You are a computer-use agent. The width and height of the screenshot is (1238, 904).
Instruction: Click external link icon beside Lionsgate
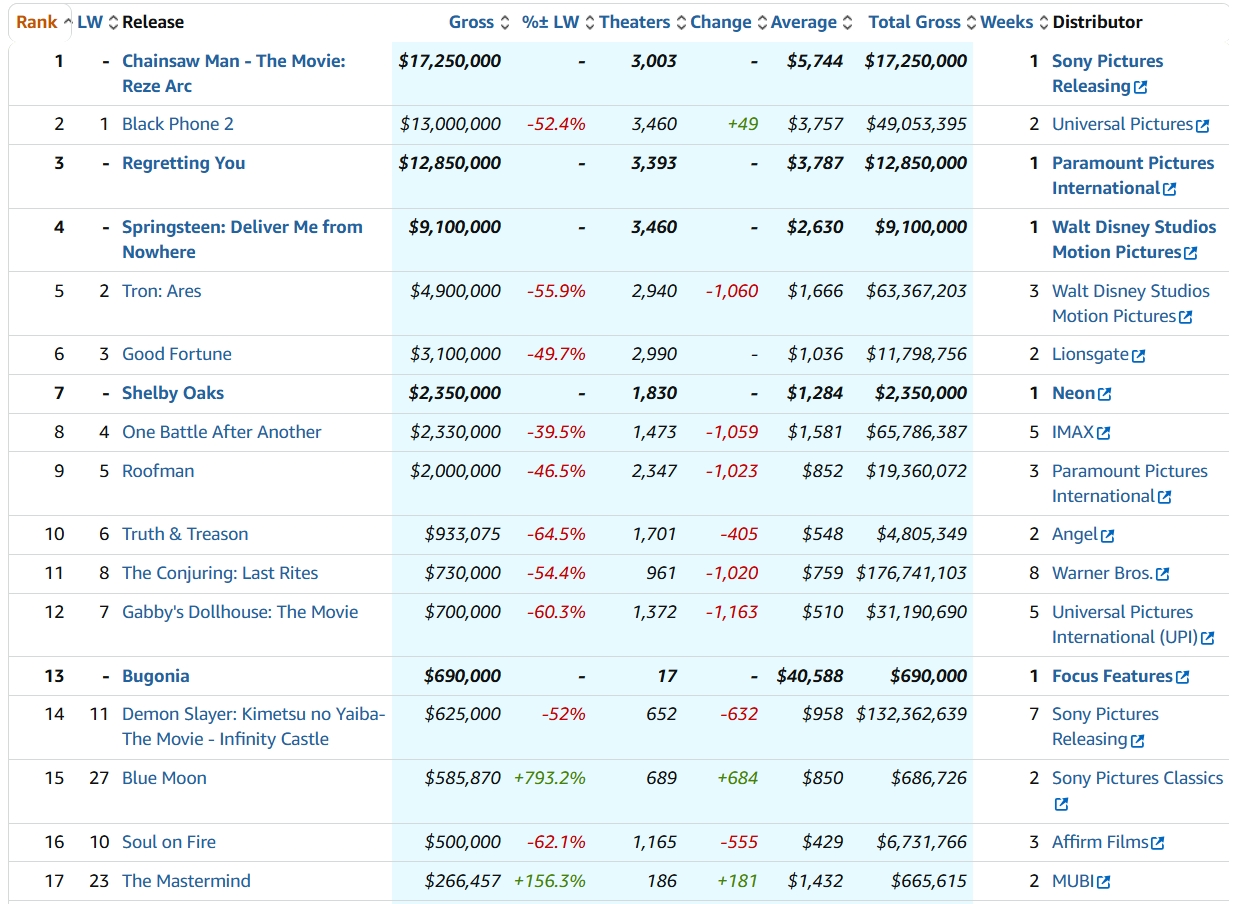[x=1138, y=356]
